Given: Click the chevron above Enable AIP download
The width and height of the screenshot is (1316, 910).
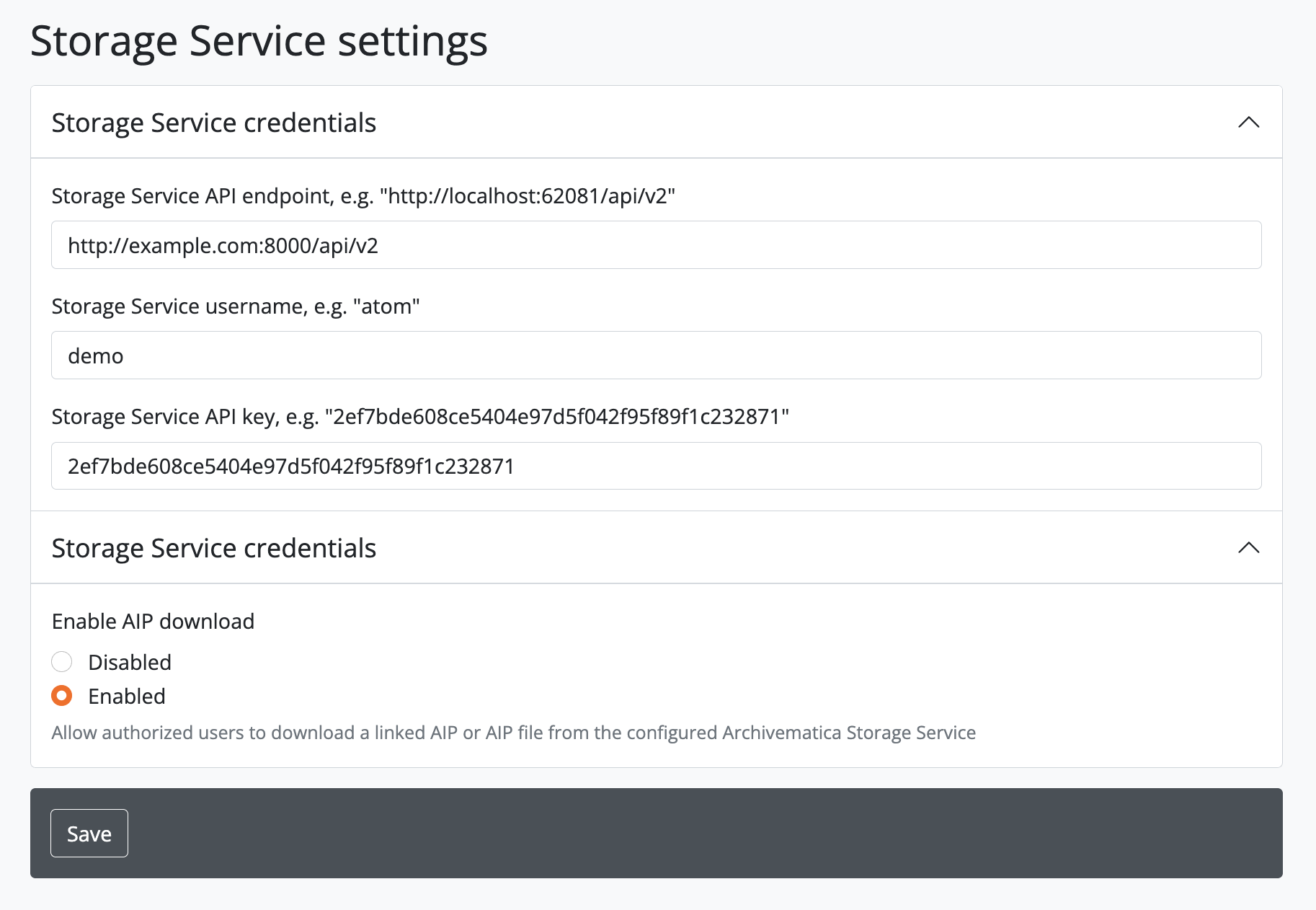Looking at the screenshot, I should click(1248, 548).
